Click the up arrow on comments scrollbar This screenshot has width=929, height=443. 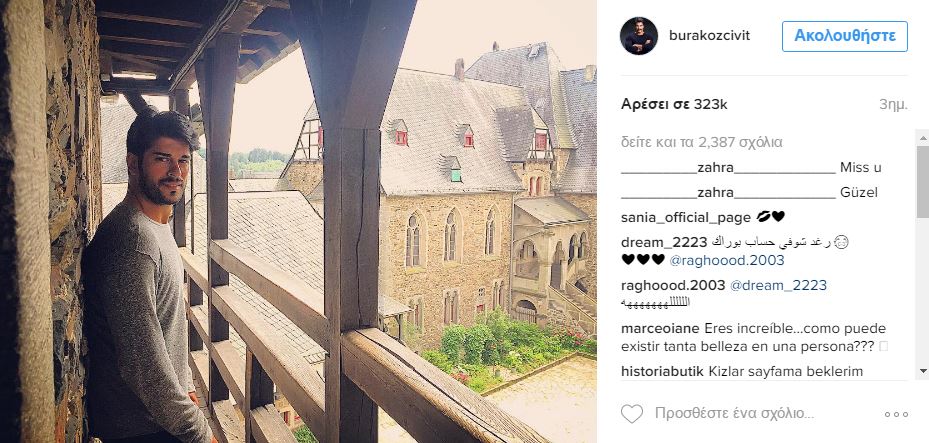pos(922,137)
